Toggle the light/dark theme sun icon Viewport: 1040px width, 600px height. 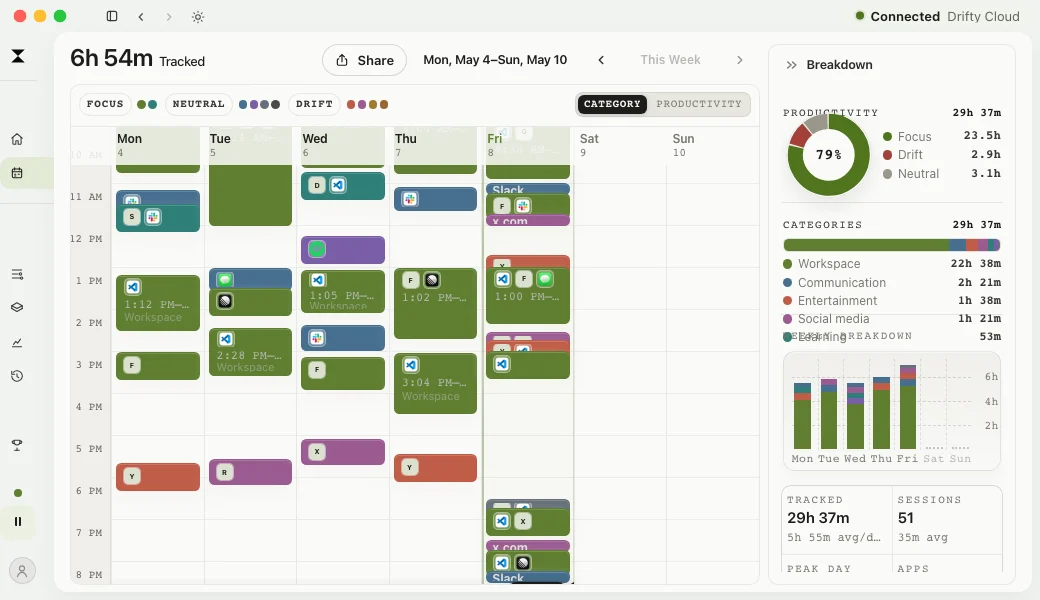coord(198,17)
